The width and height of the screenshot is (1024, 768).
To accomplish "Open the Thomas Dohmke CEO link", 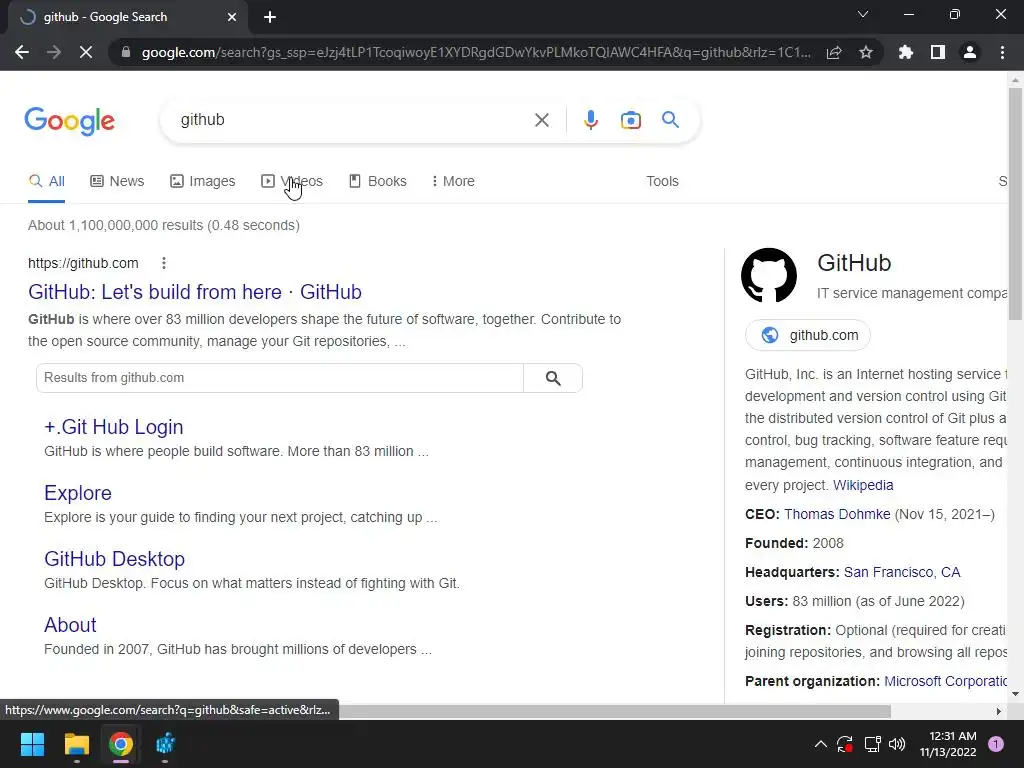I will [837, 515].
